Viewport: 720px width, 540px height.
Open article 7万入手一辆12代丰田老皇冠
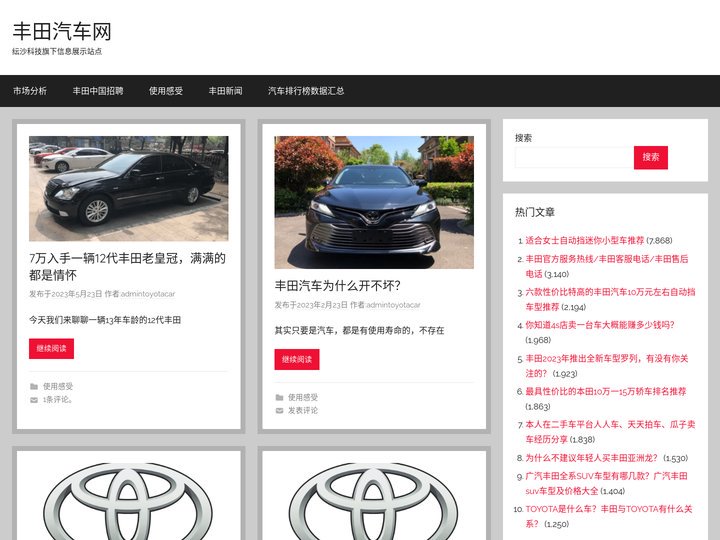pyautogui.click(x=128, y=267)
